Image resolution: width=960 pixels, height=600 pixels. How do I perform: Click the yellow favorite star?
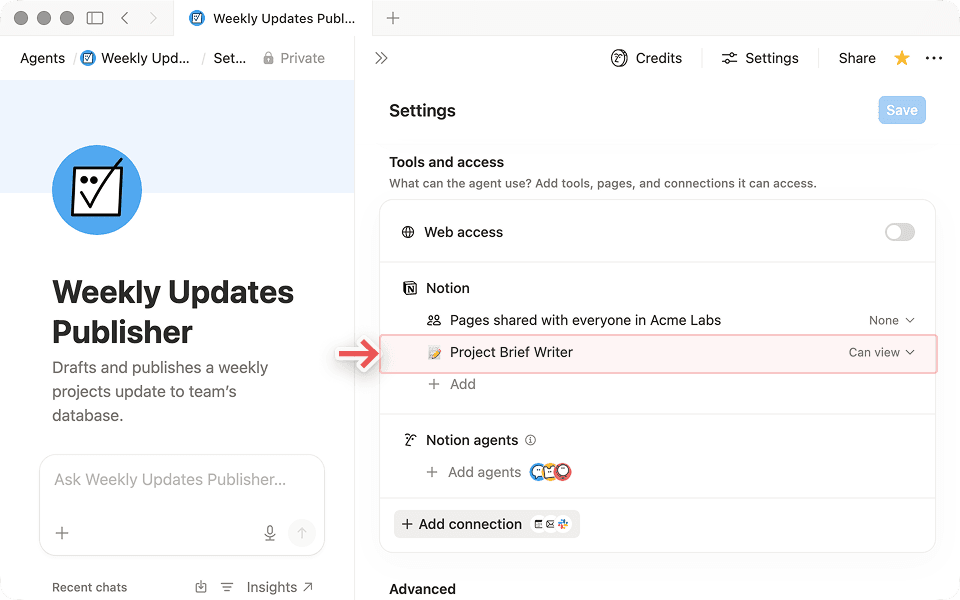[x=902, y=58]
